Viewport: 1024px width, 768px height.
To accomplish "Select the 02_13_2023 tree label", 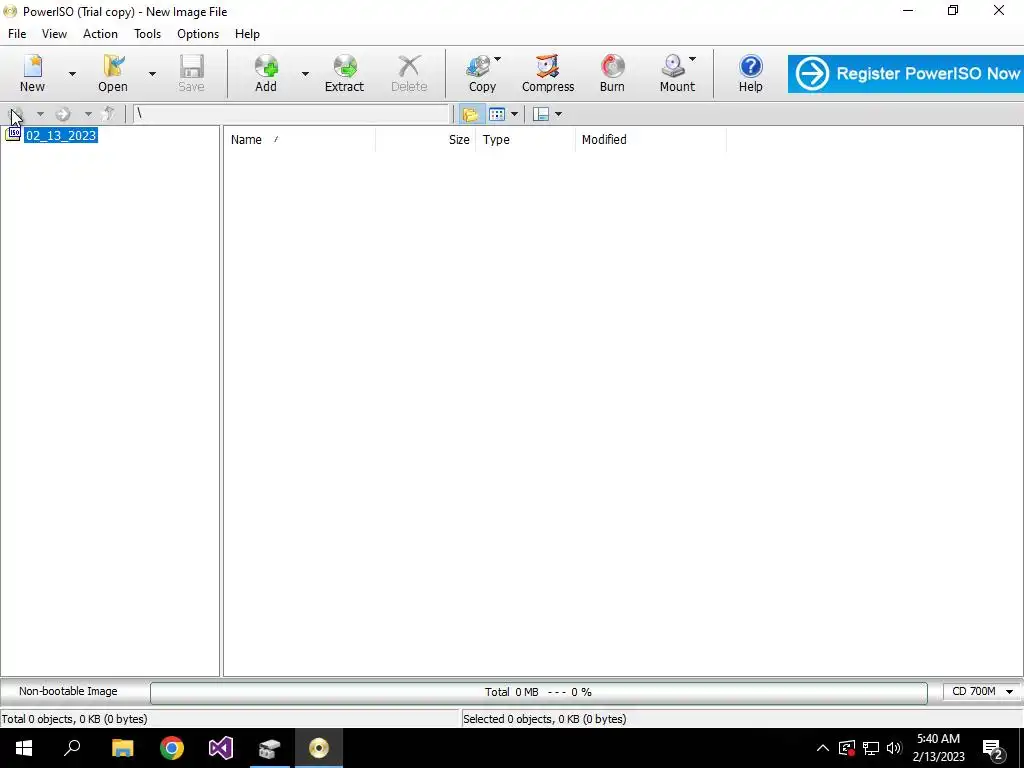I will [61, 135].
